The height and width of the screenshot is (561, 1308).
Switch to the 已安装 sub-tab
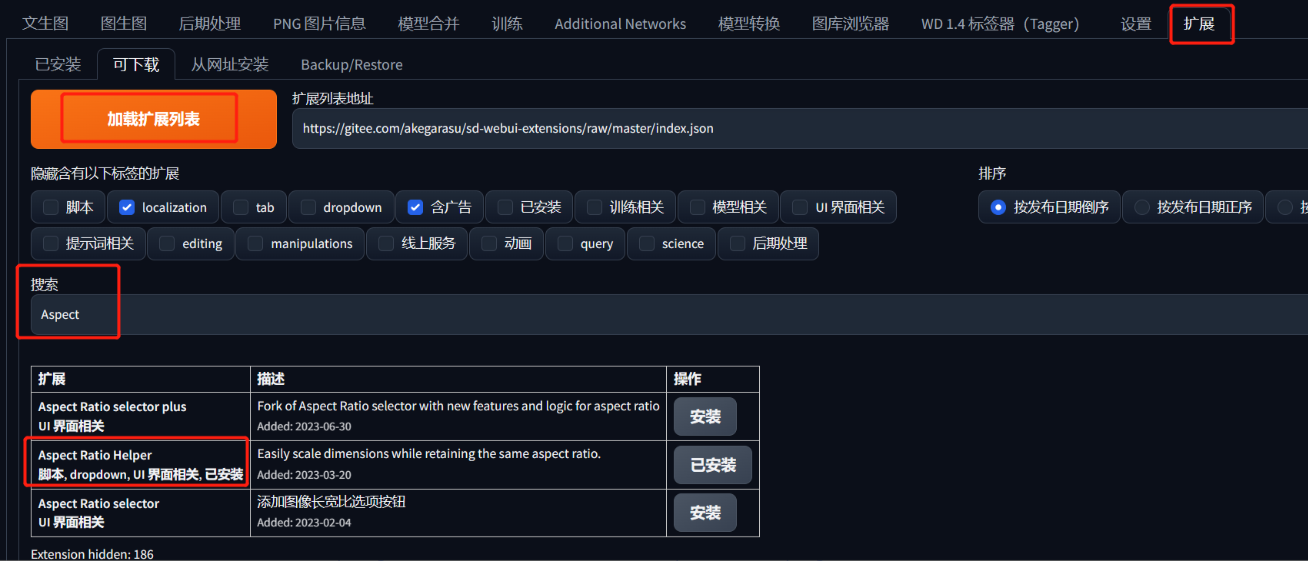coord(58,64)
